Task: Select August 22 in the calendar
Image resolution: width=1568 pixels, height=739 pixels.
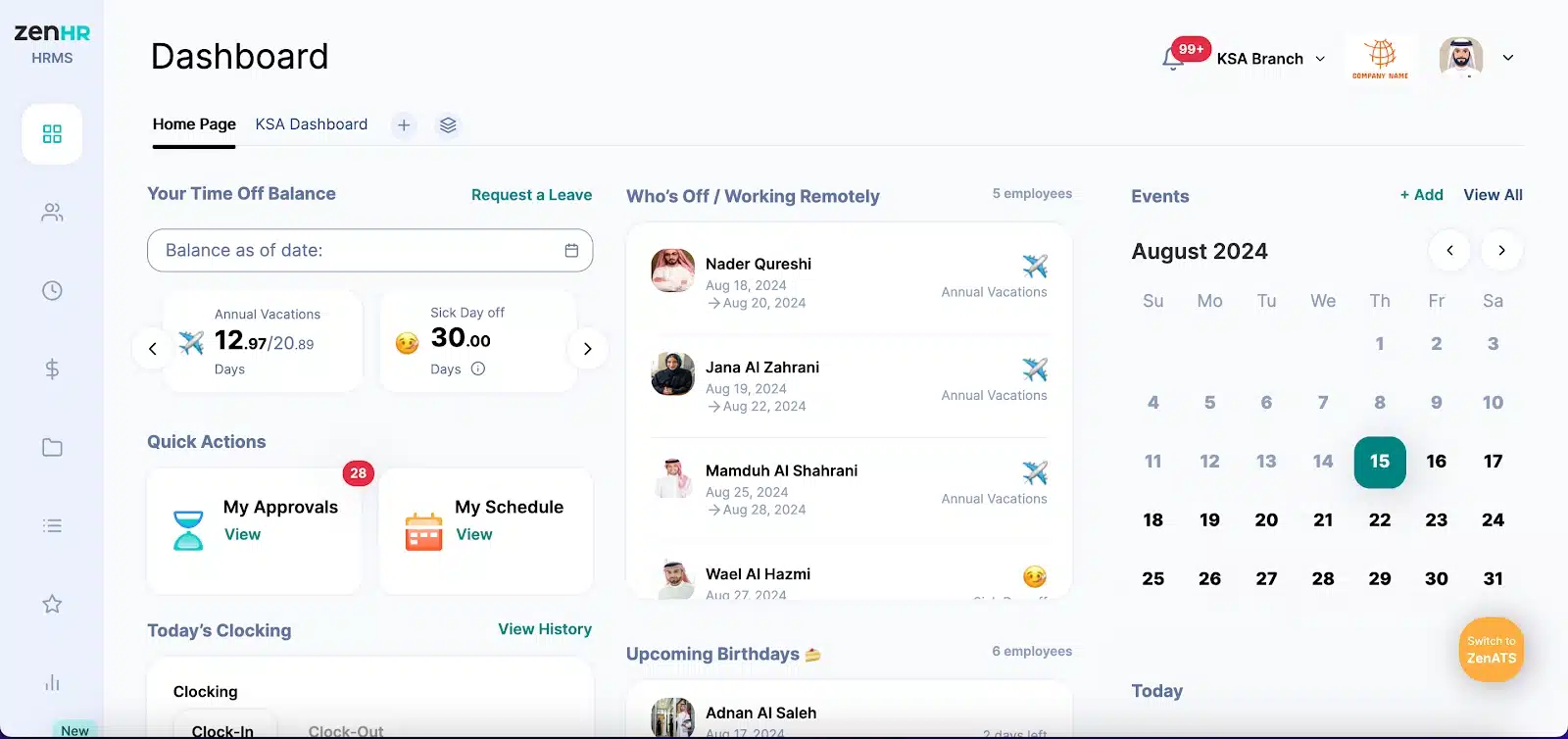Action: [x=1380, y=520]
